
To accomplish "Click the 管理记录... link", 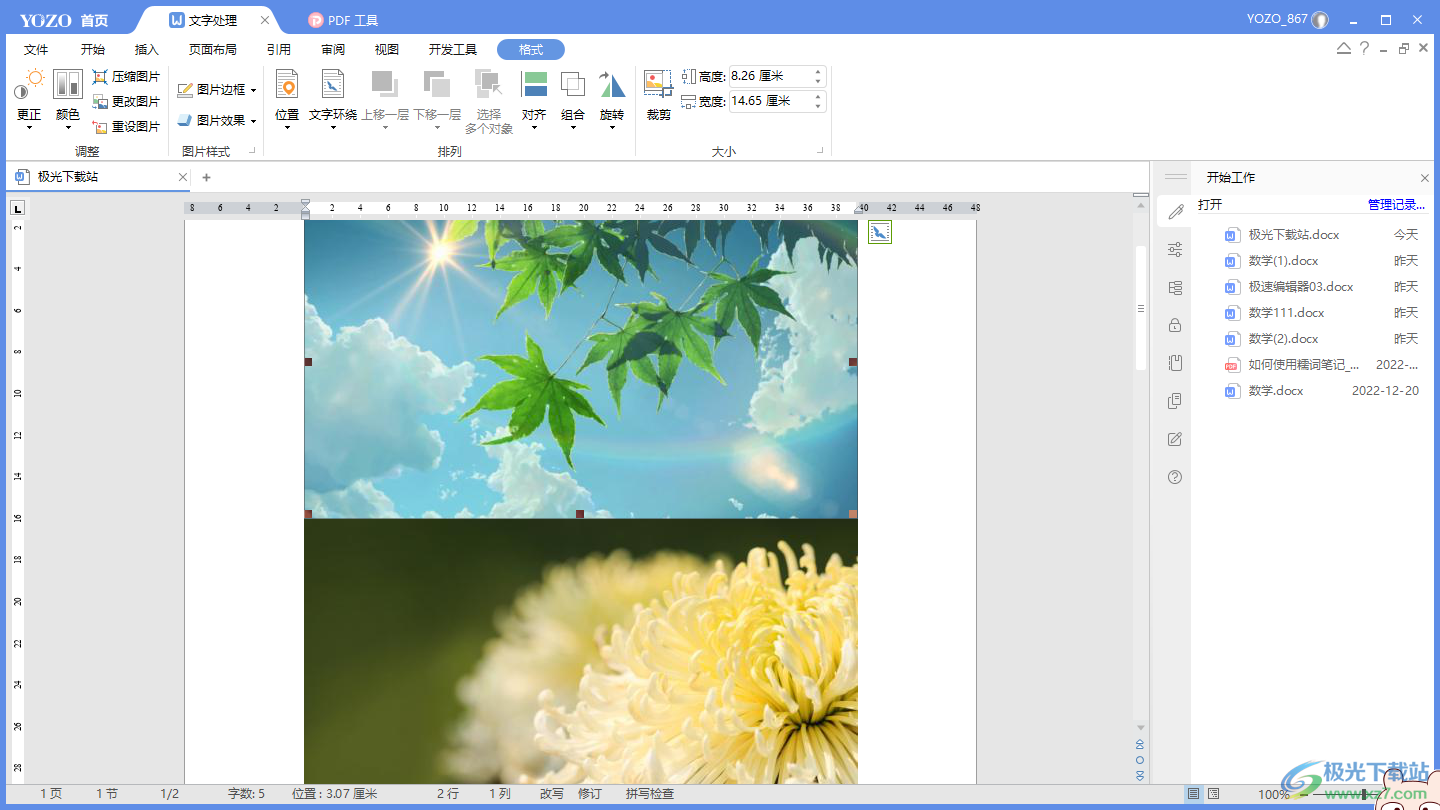I will (1396, 204).
